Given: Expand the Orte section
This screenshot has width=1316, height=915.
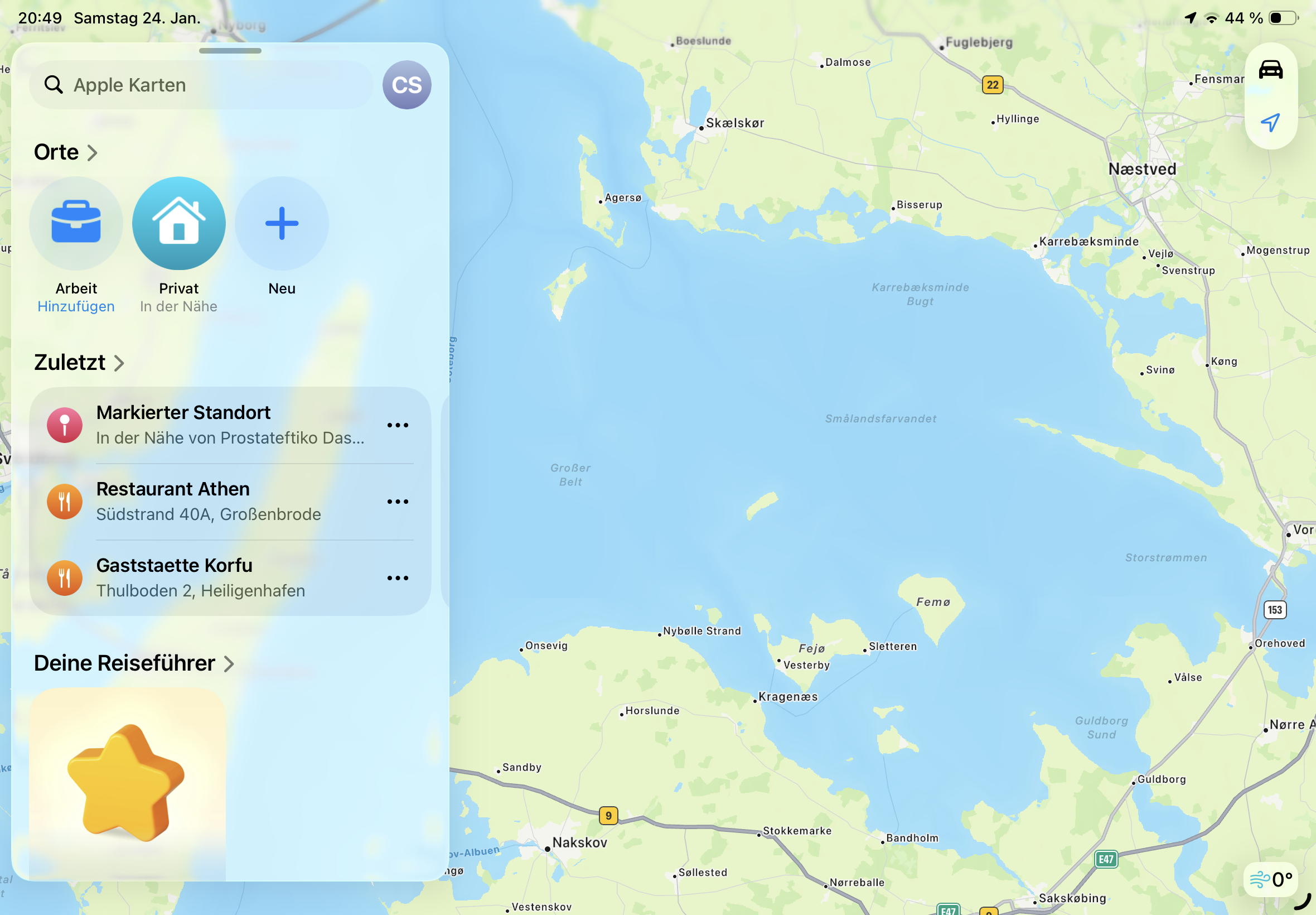Looking at the screenshot, I should tap(66, 152).
